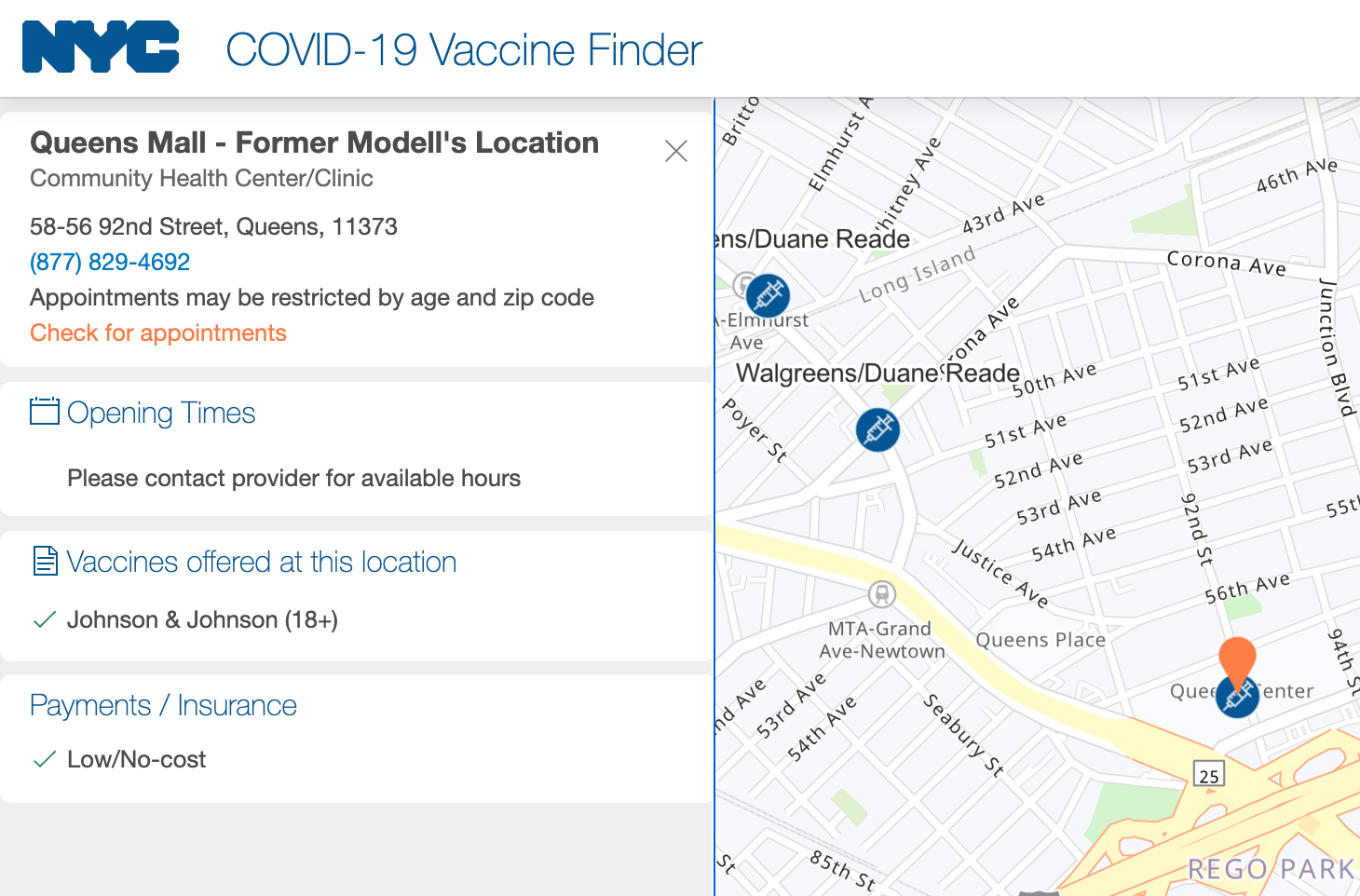Click the Walgreens/Duane Reade label on map
The height and width of the screenshot is (896, 1360).
coord(878,372)
